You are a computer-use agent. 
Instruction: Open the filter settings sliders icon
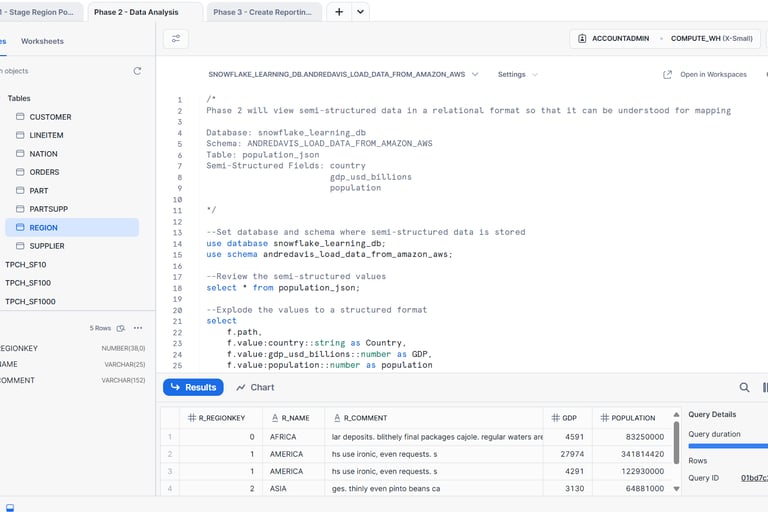[x=176, y=39]
